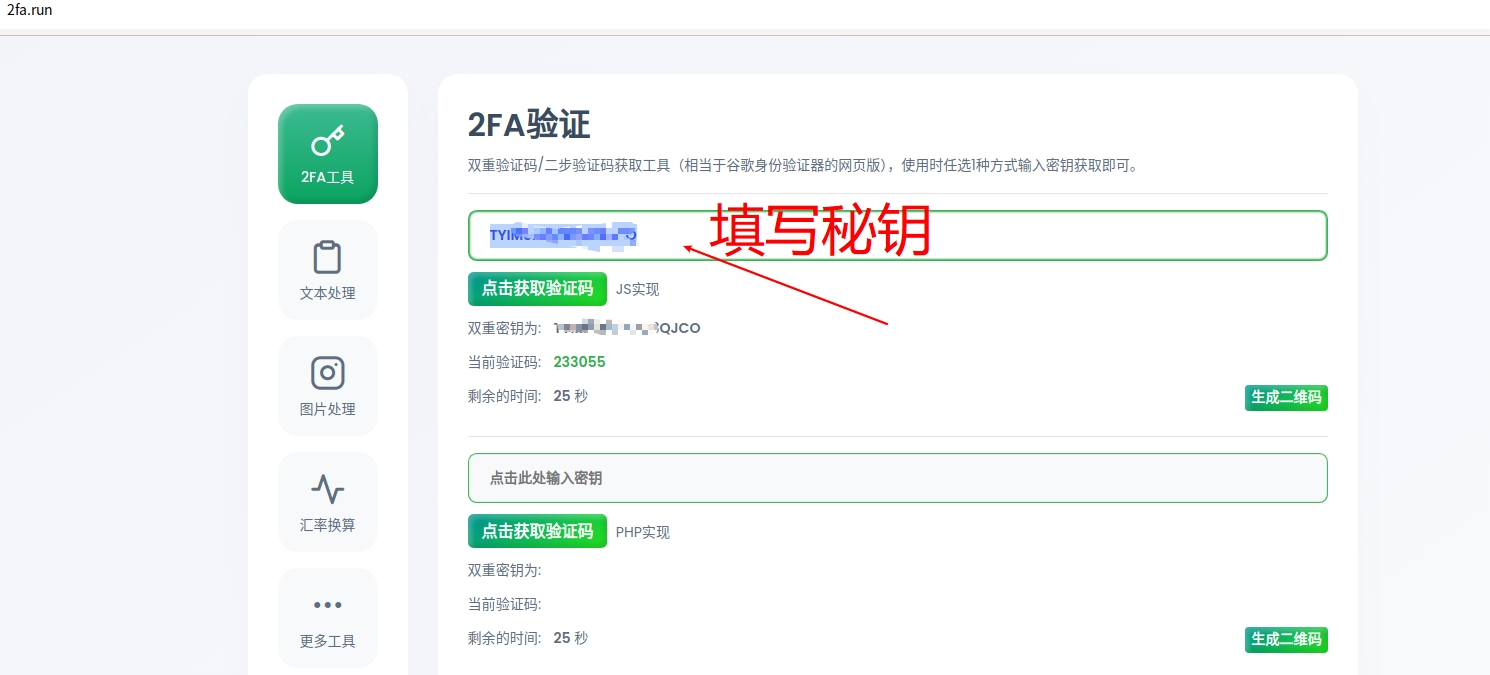Click the upper 剩余的时间 25 秒 text
1490x675 pixels.
[528, 396]
